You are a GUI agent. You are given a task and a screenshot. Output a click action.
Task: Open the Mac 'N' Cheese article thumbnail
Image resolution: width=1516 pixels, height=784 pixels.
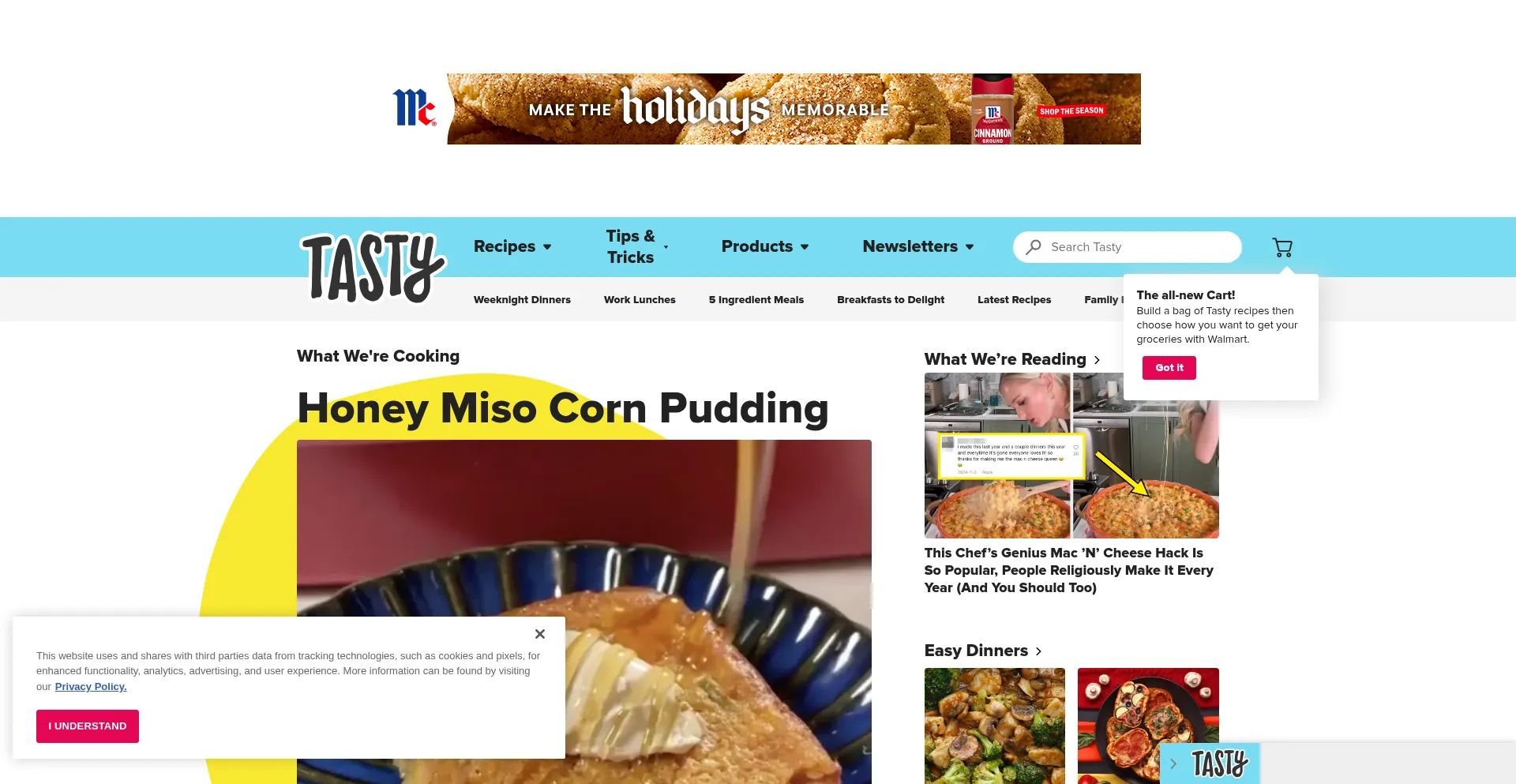(1071, 456)
